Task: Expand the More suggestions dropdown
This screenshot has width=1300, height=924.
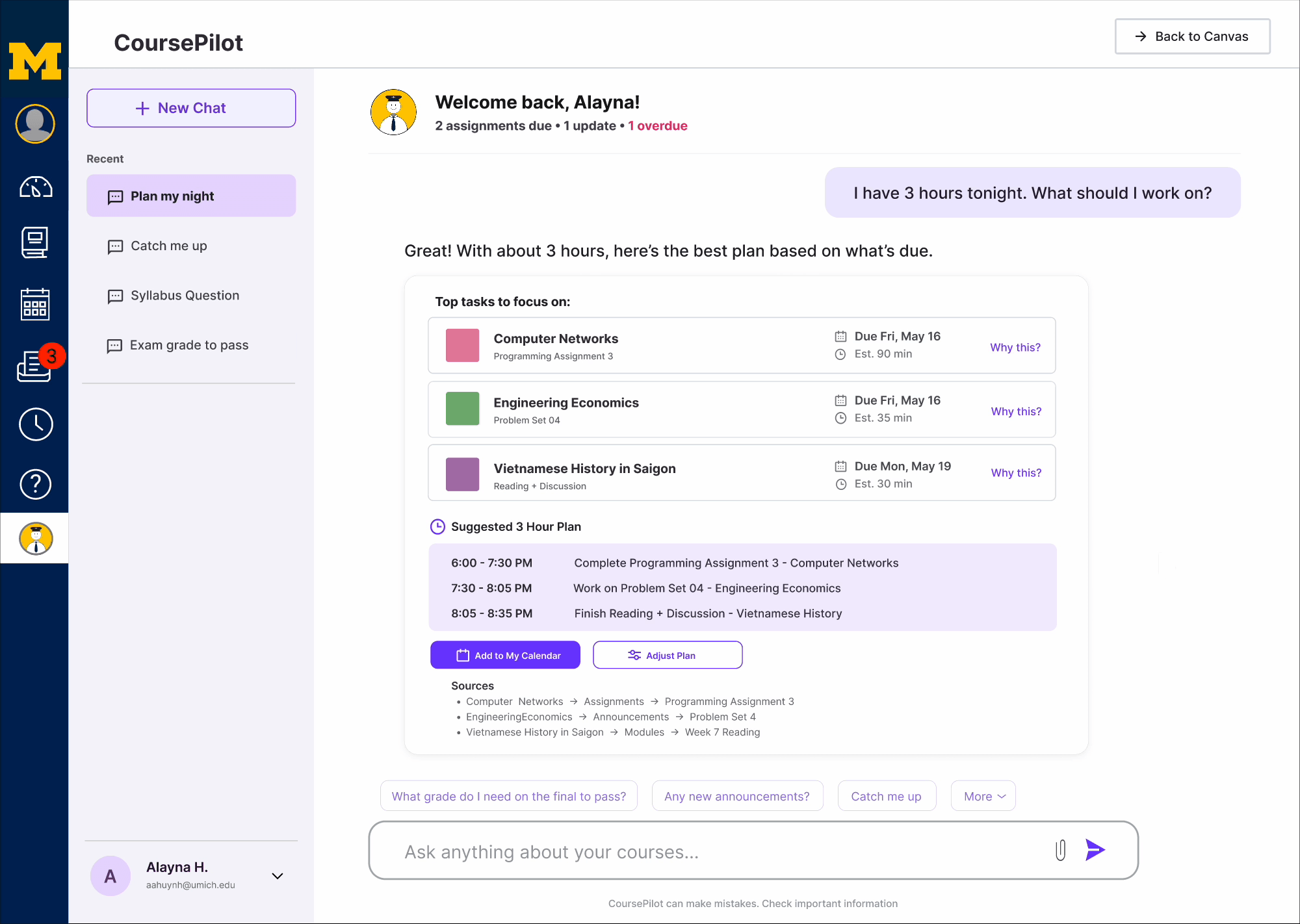Action: tap(983, 796)
